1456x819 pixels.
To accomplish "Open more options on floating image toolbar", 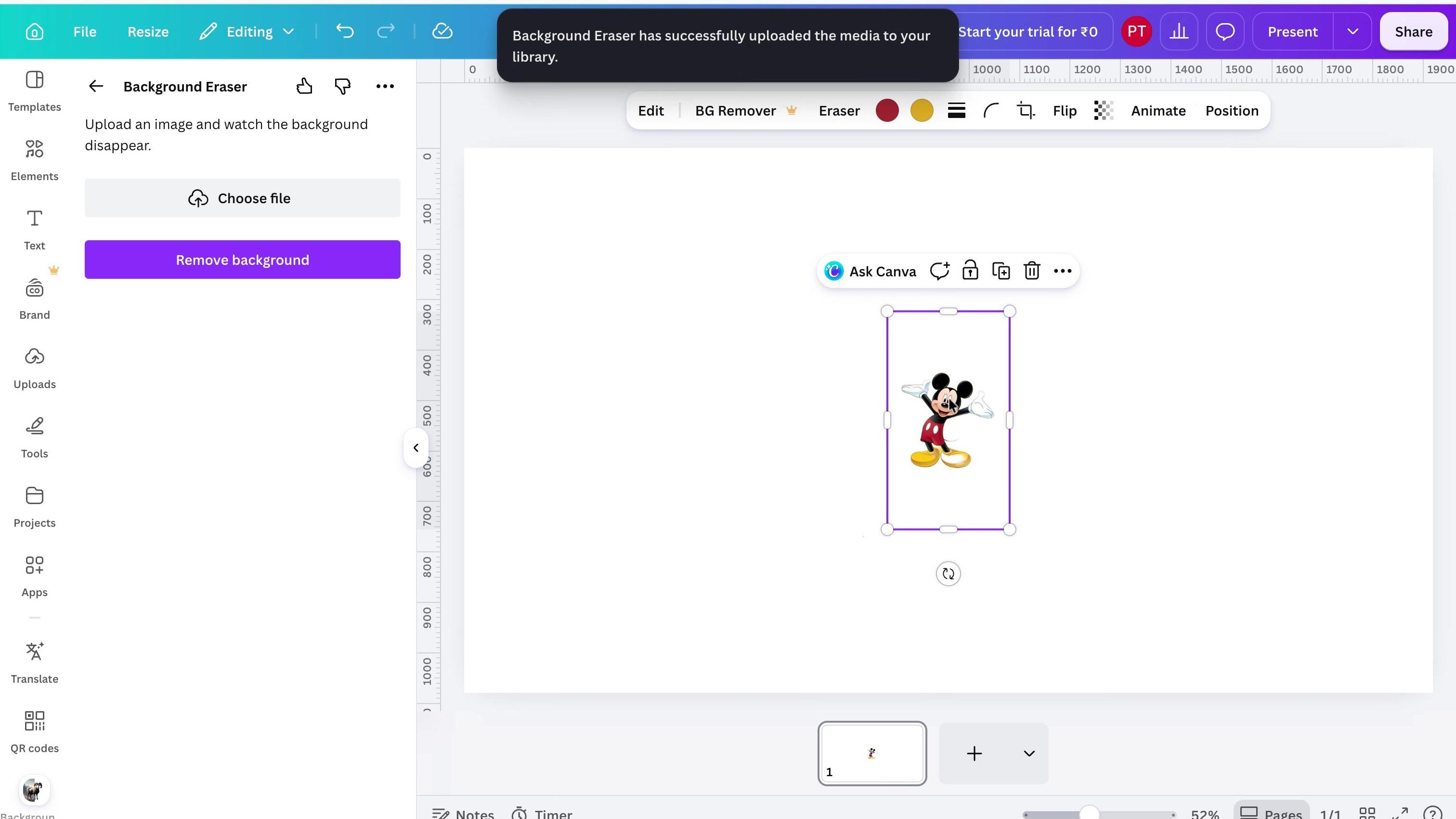I will 1063,271.
